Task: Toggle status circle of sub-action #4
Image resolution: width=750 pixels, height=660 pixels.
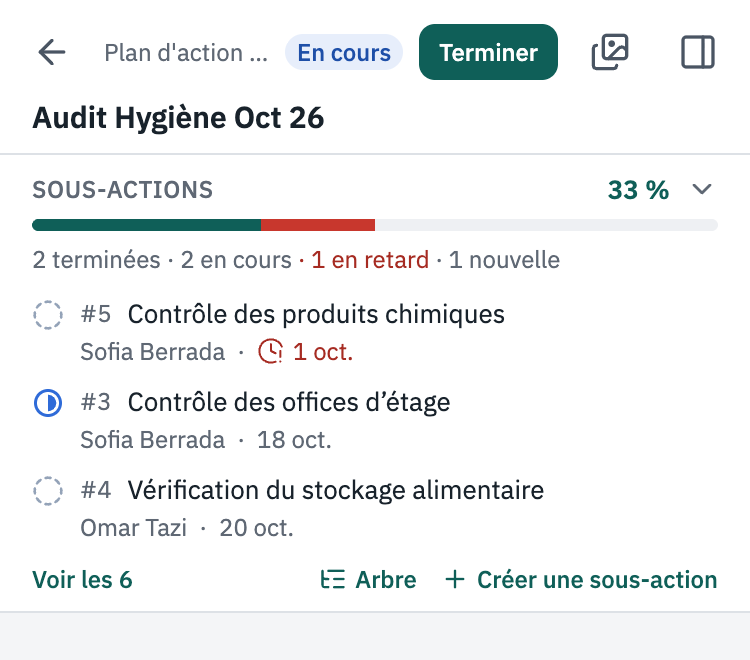Action: point(48,491)
